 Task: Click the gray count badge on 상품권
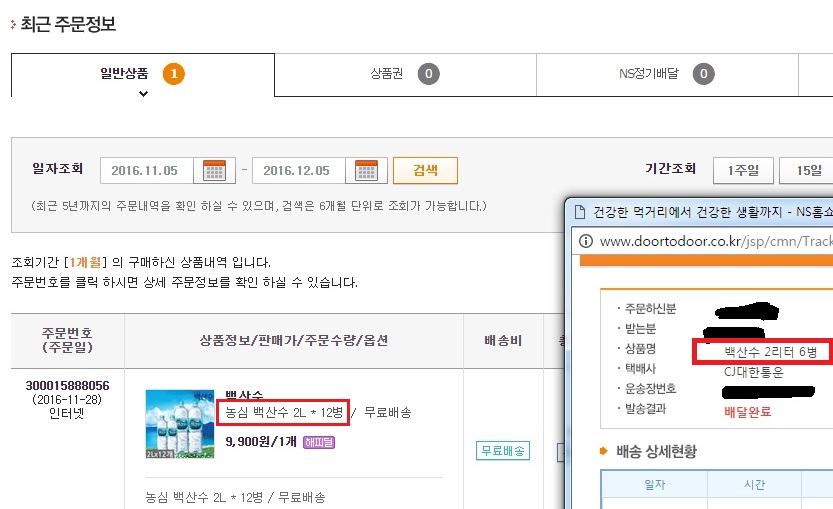pyautogui.click(x=429, y=73)
